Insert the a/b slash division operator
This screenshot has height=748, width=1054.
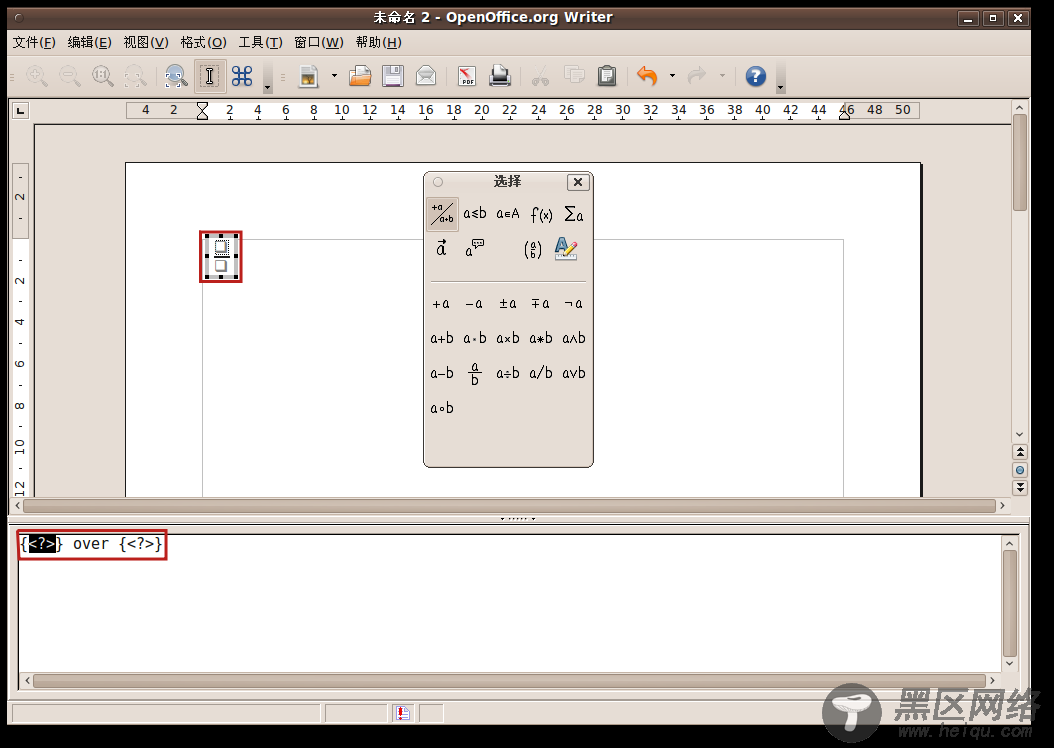540,373
